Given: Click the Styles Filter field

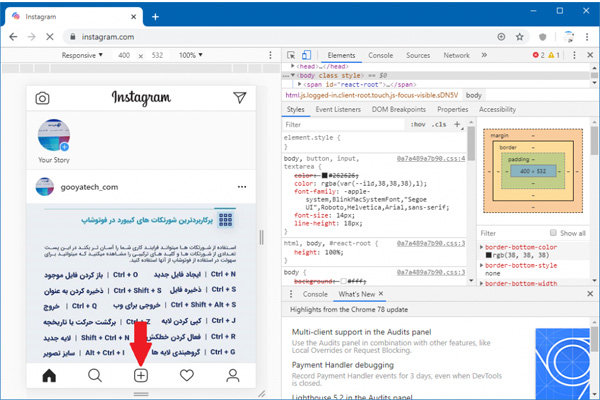Looking at the screenshot, I should 343,125.
